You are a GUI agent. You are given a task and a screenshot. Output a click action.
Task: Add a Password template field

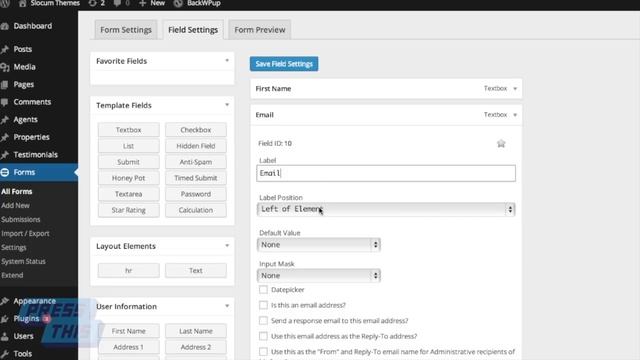[196, 194]
